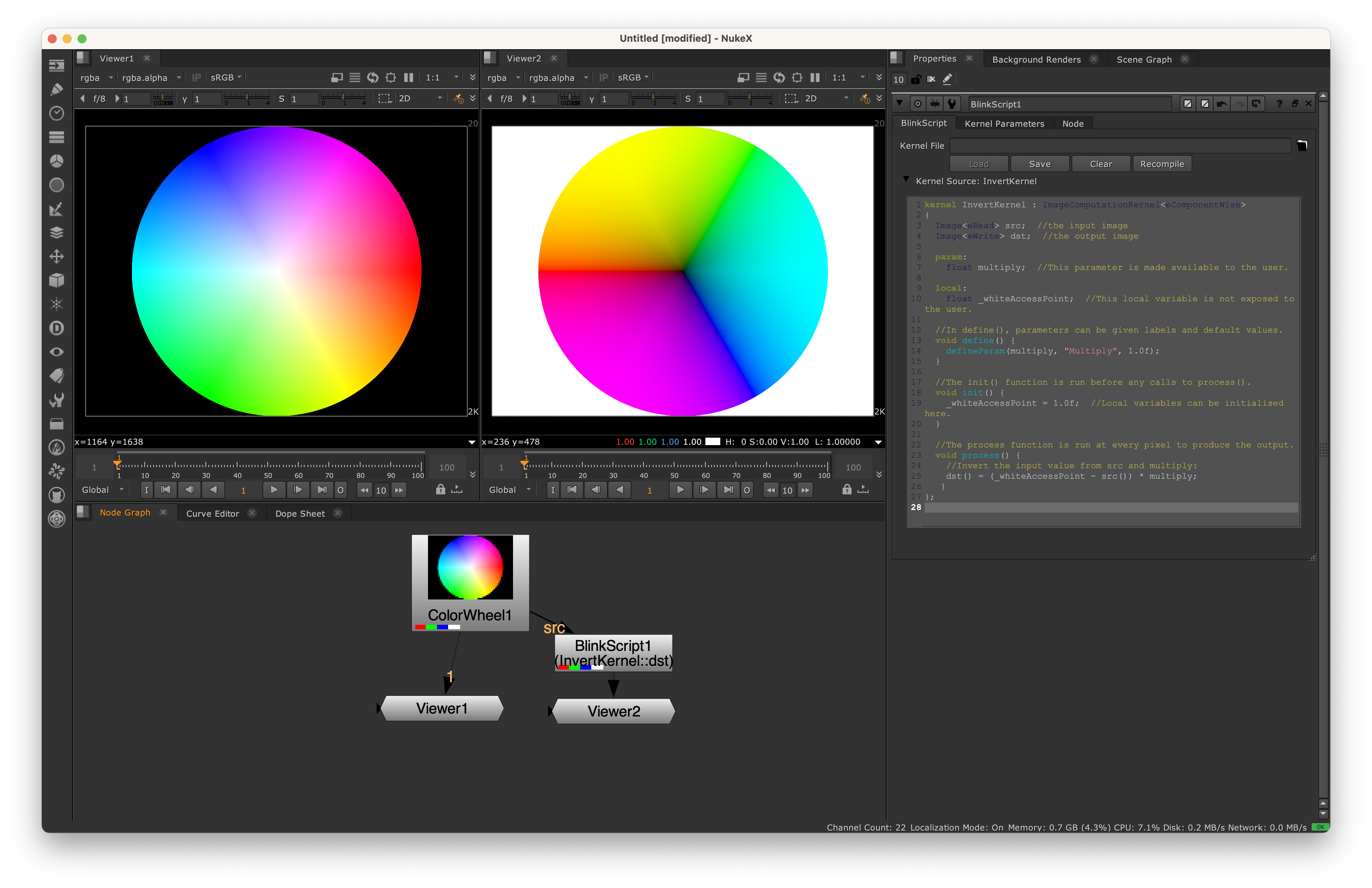Switch to the Curve Editor tab
This screenshot has height=888, width=1372.
point(212,513)
